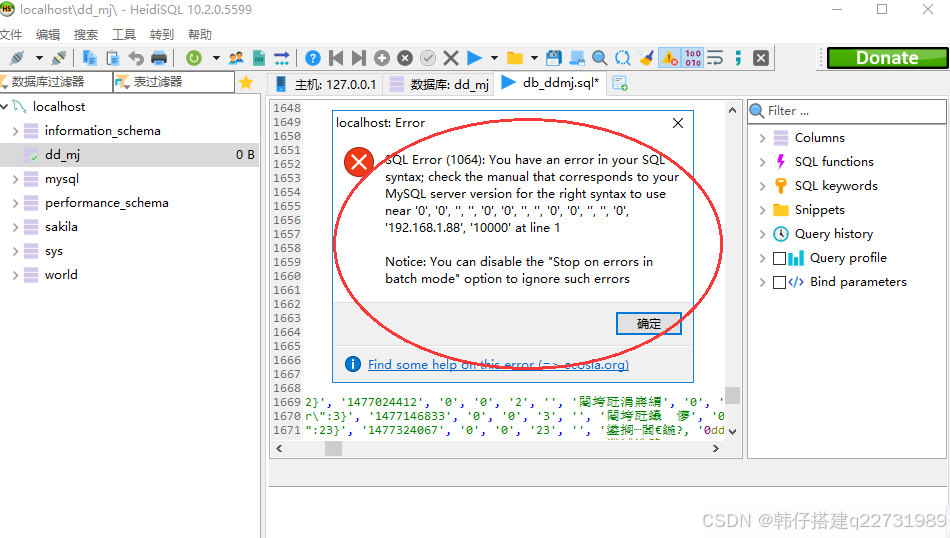Close the localhost: Error dialog
Viewport: 950px width, 538px height.
coord(678,123)
